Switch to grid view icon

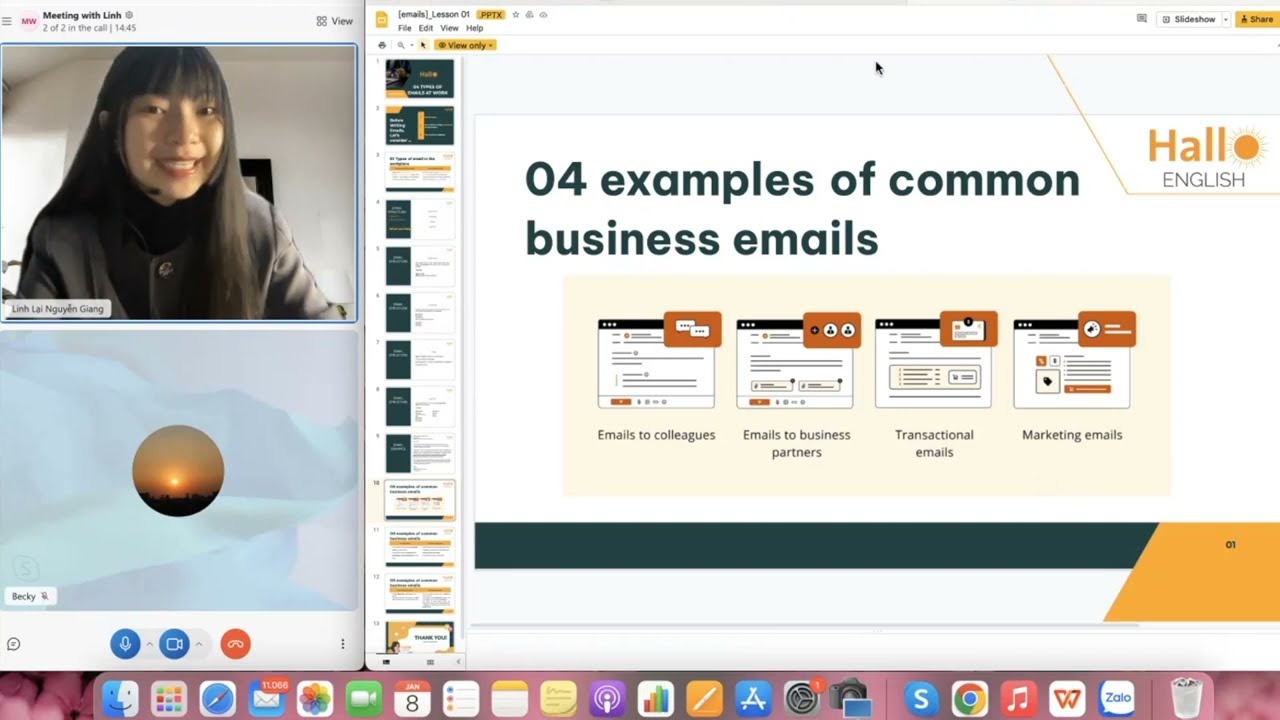[430, 662]
